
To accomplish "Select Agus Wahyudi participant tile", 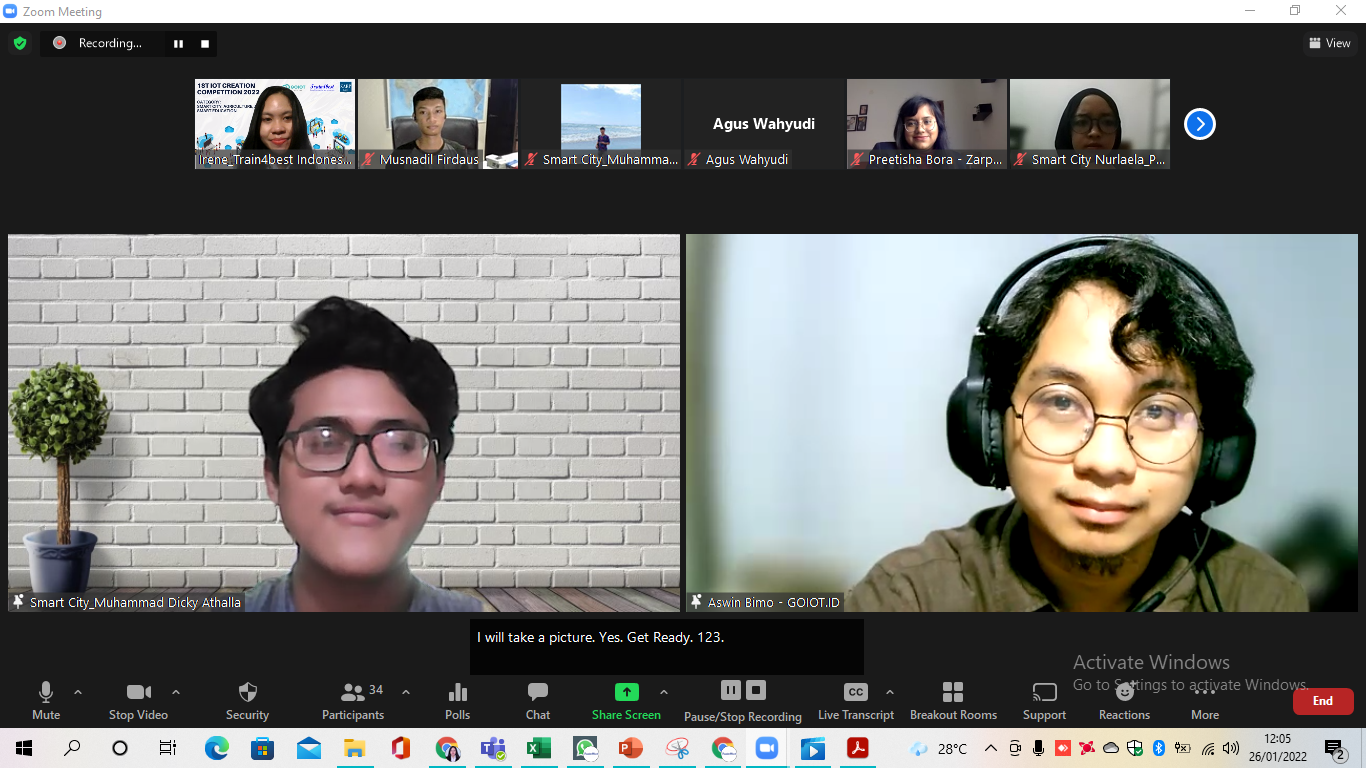I will coord(764,124).
